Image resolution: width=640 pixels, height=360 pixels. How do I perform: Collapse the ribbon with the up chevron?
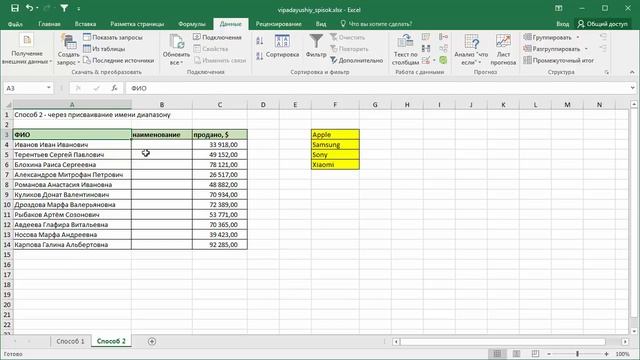(632, 72)
